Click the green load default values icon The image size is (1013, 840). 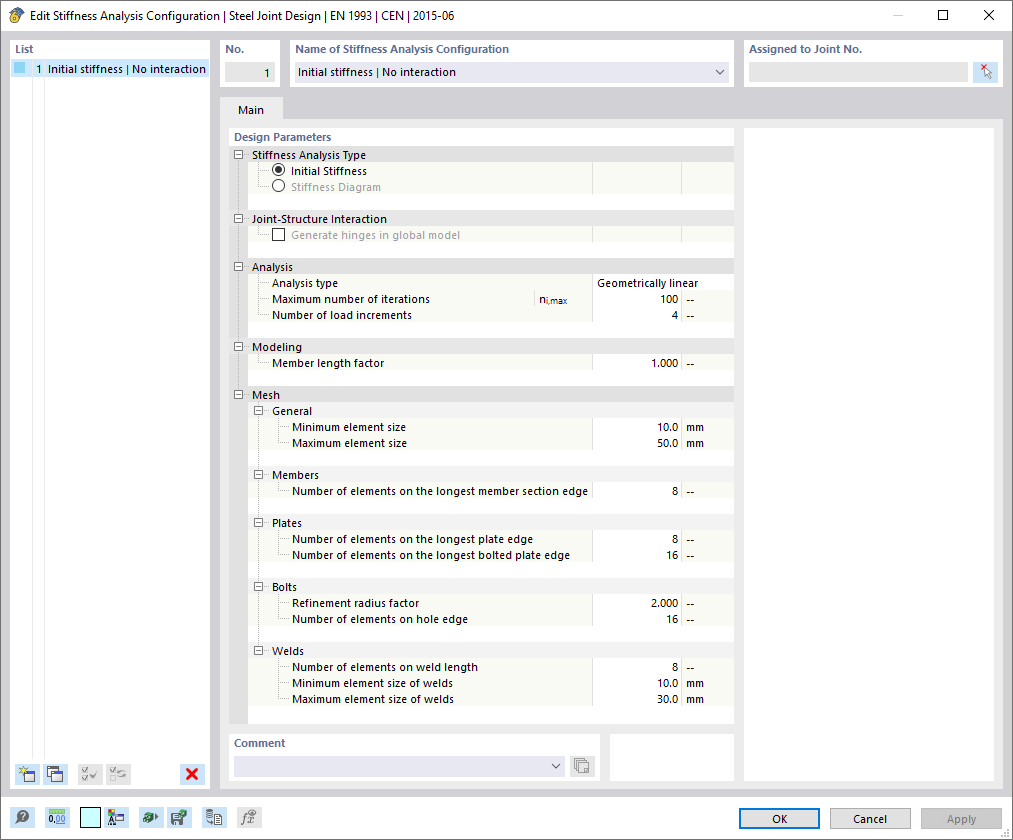click(151, 818)
